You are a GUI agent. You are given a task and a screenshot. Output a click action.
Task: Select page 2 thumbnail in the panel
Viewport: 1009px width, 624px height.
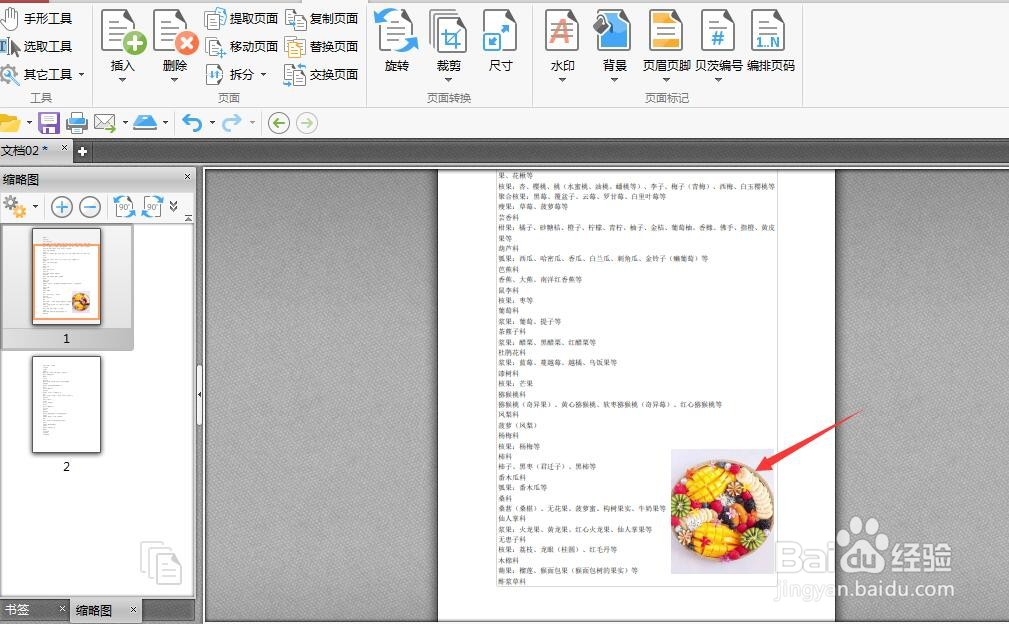(65, 404)
